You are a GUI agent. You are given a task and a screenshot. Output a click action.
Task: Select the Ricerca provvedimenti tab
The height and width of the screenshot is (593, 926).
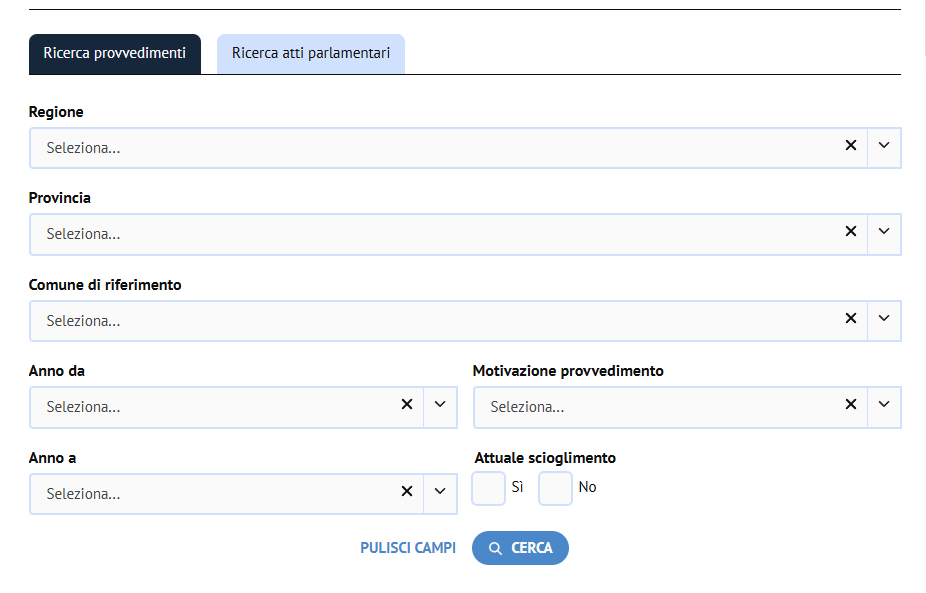point(115,54)
